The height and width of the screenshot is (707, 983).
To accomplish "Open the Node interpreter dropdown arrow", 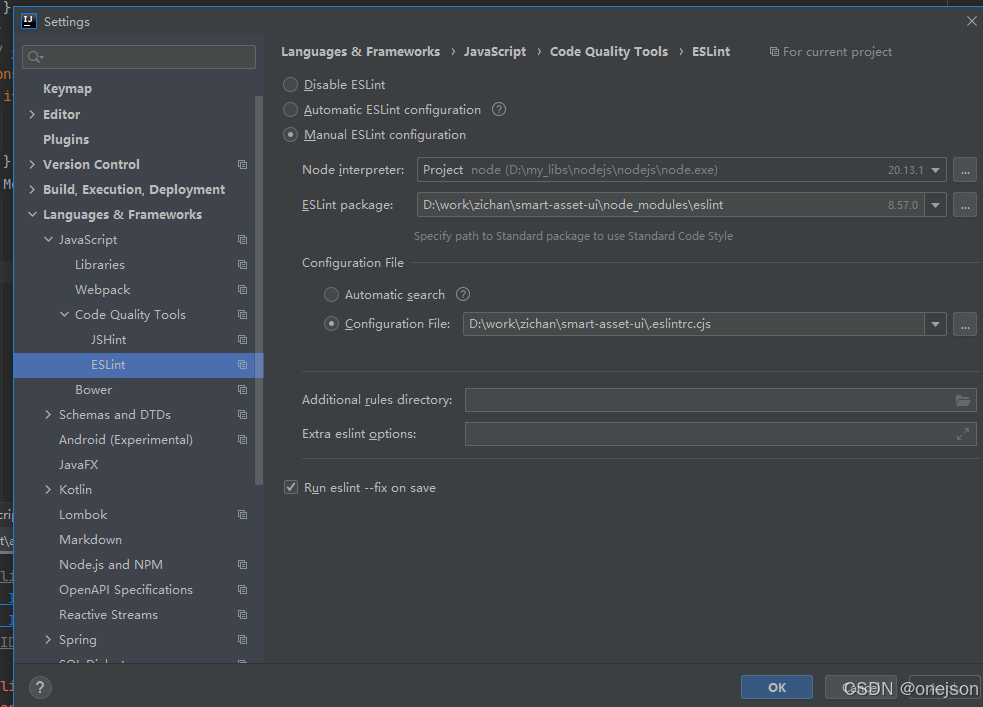I will coord(935,170).
